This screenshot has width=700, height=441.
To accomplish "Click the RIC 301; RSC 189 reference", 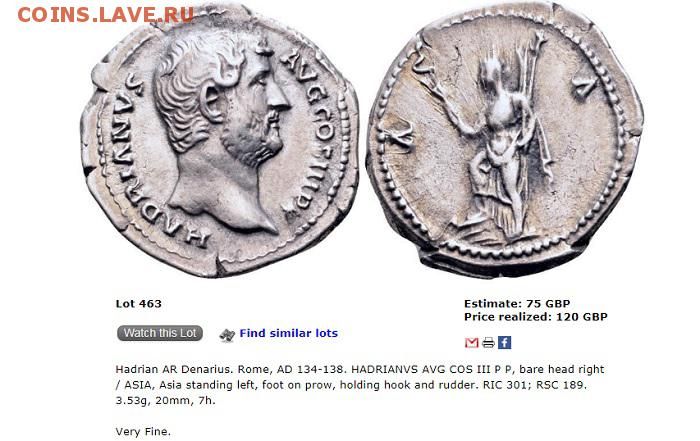I will coord(534,385).
